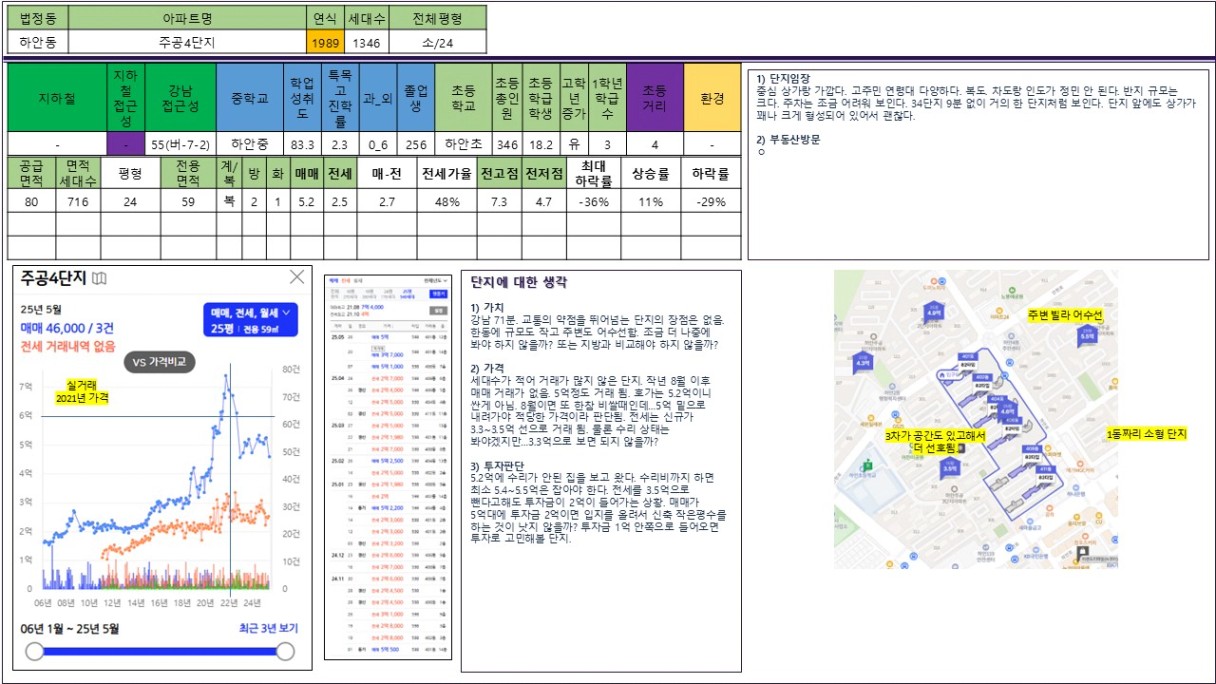The height and width of the screenshot is (684, 1216).
Task: Expand the 전체년도 dropdown in transaction list
Action: tap(435, 281)
